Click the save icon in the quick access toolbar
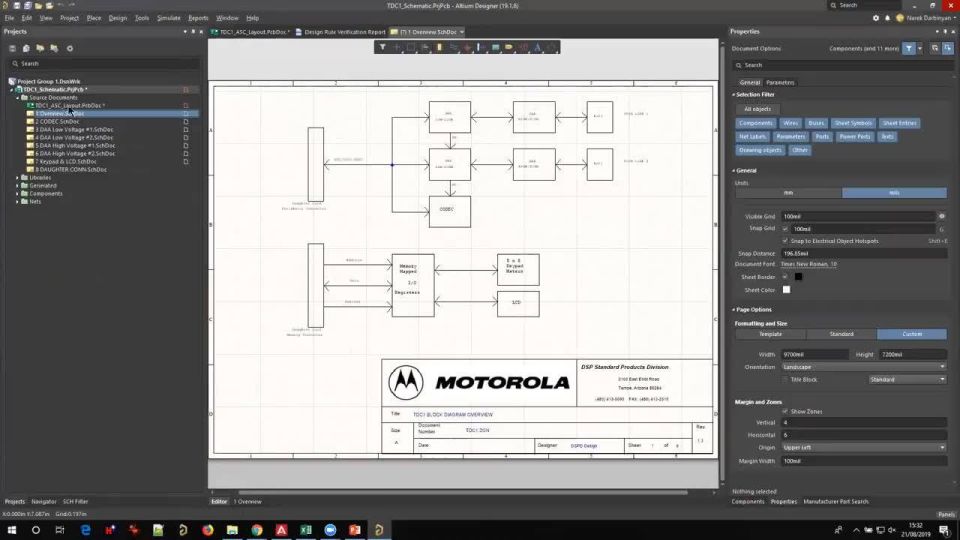The height and width of the screenshot is (540, 960). (x=17, y=6)
